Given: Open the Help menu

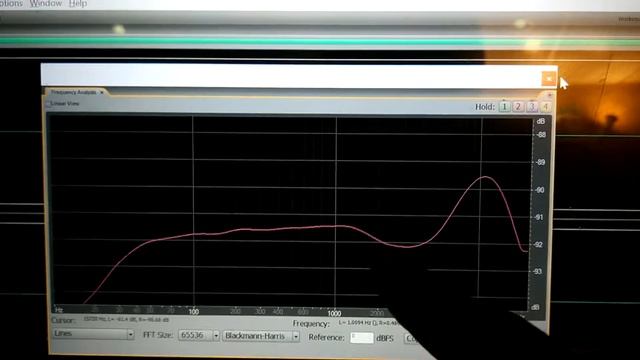Looking at the screenshot, I should point(78,4).
